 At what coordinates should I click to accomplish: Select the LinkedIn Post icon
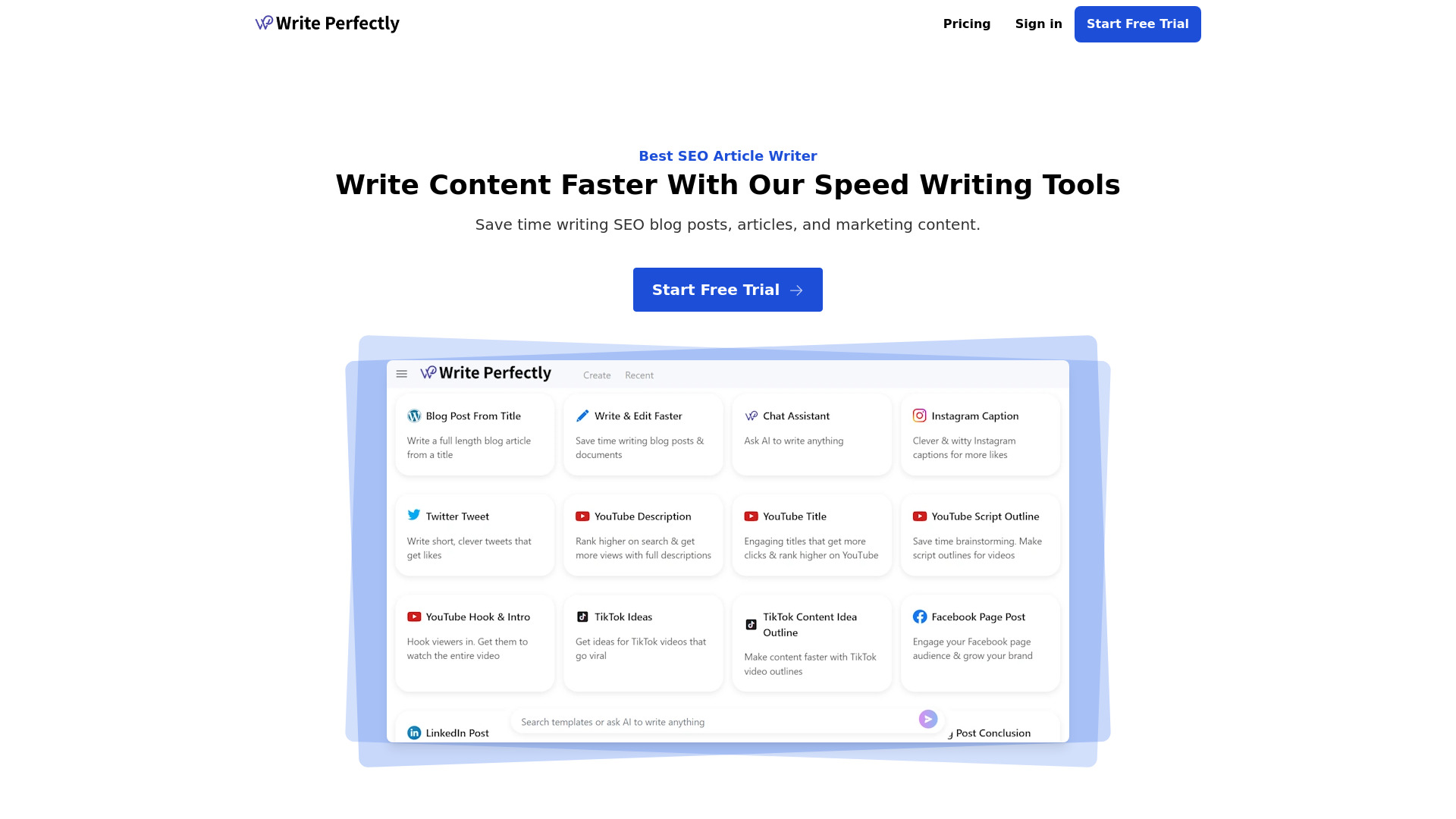(x=413, y=732)
